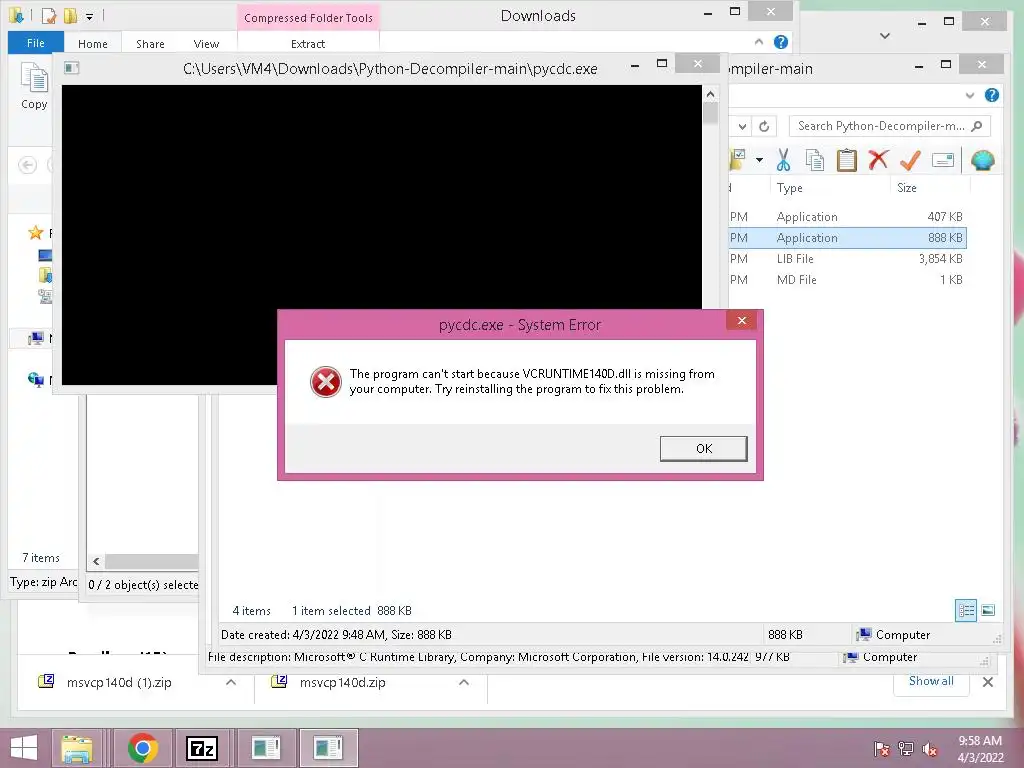1024x768 pixels.
Task: Click the Action Center flag tray icon
Action: 881,749
